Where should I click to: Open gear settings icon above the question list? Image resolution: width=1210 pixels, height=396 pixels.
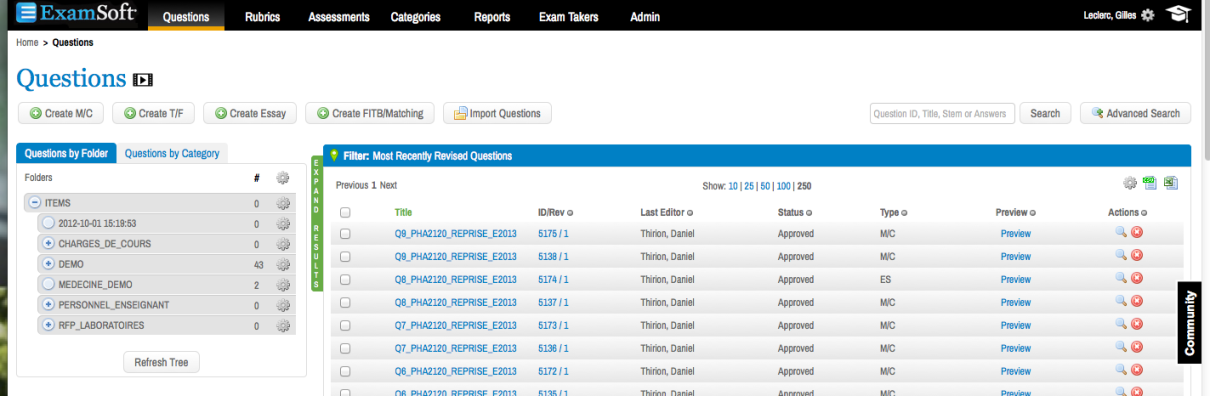[x=1130, y=183]
